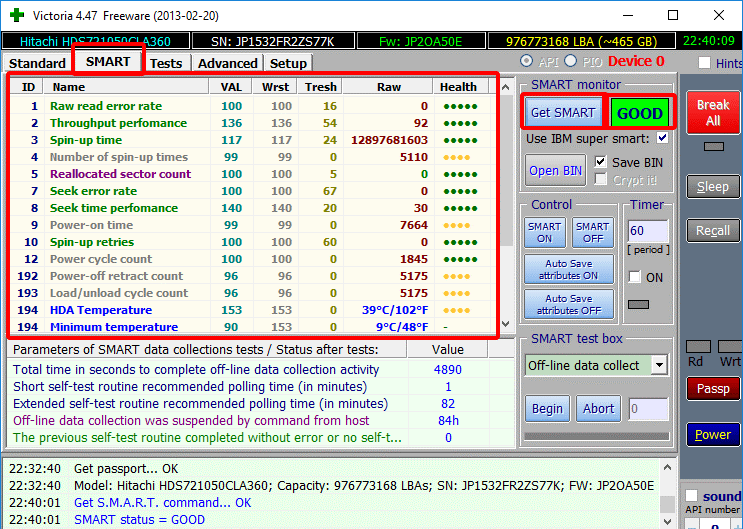Click Begin in SMART test box
Viewport: 743px width, 529px height.
[x=547, y=409]
